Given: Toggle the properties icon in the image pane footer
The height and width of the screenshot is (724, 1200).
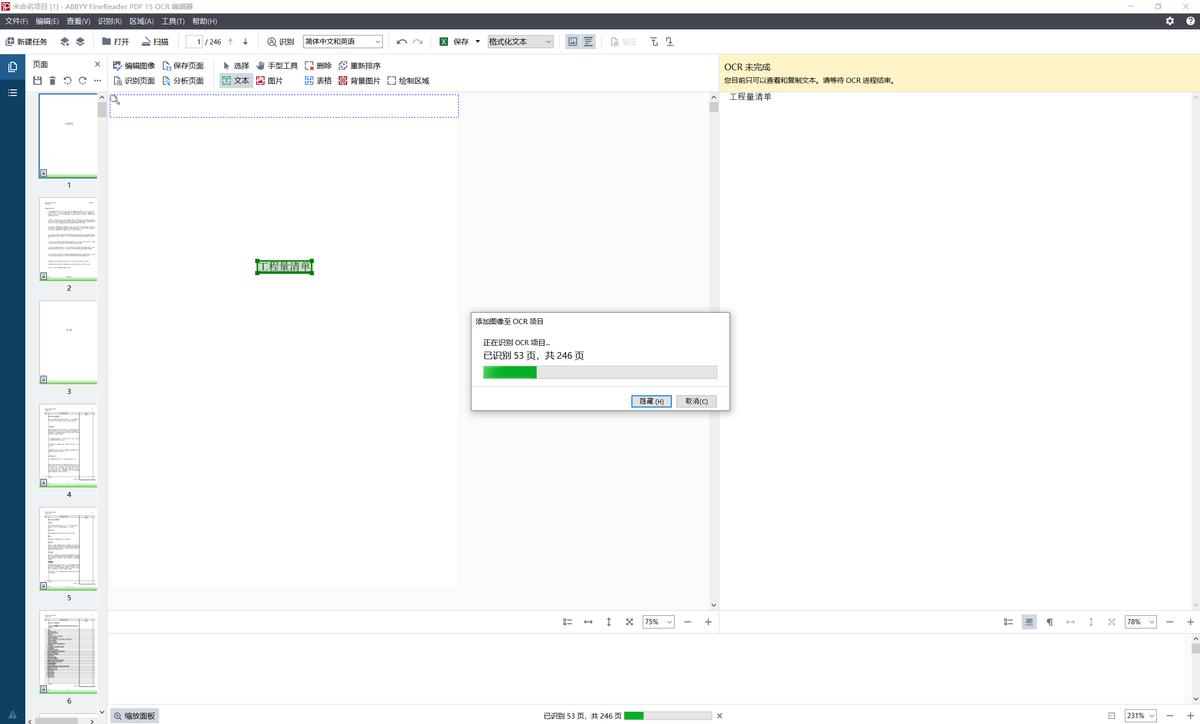Looking at the screenshot, I should 567,622.
